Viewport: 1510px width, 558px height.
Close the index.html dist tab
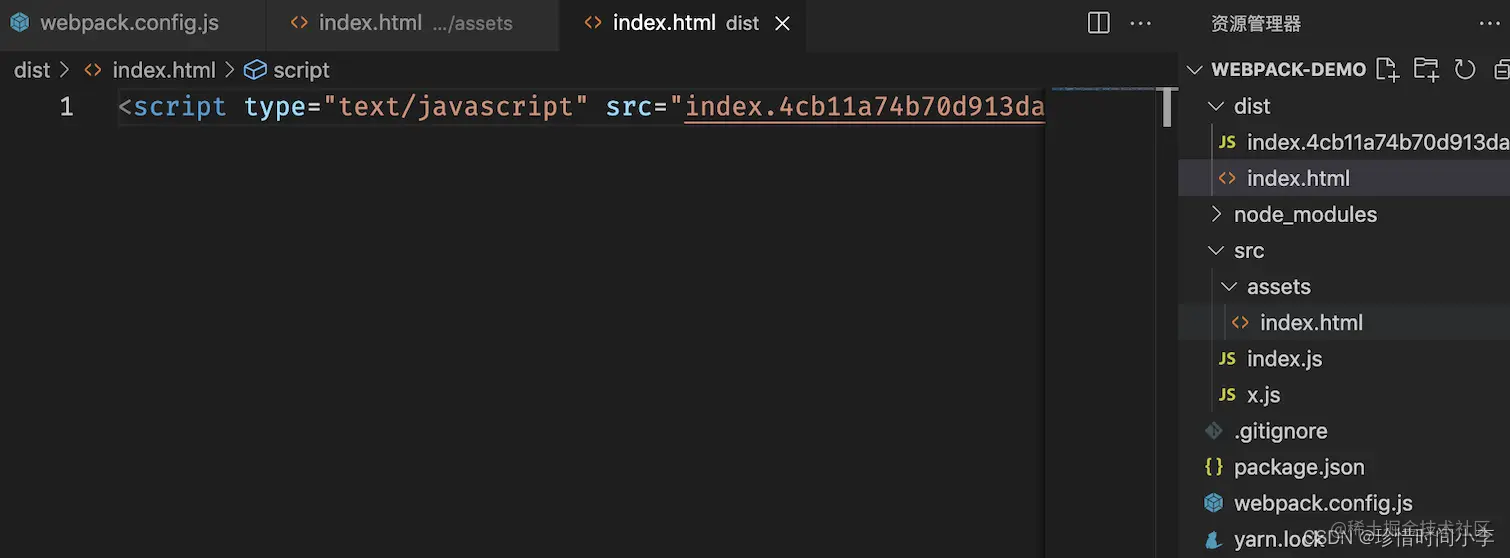click(x=783, y=23)
